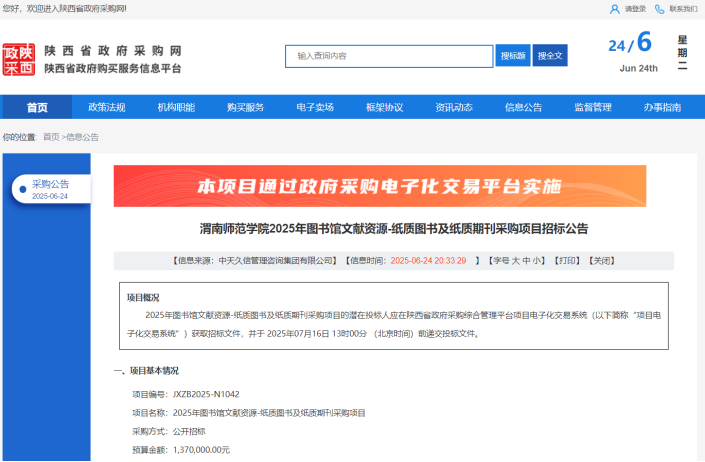Click the red 政采 site logo

tap(18, 60)
